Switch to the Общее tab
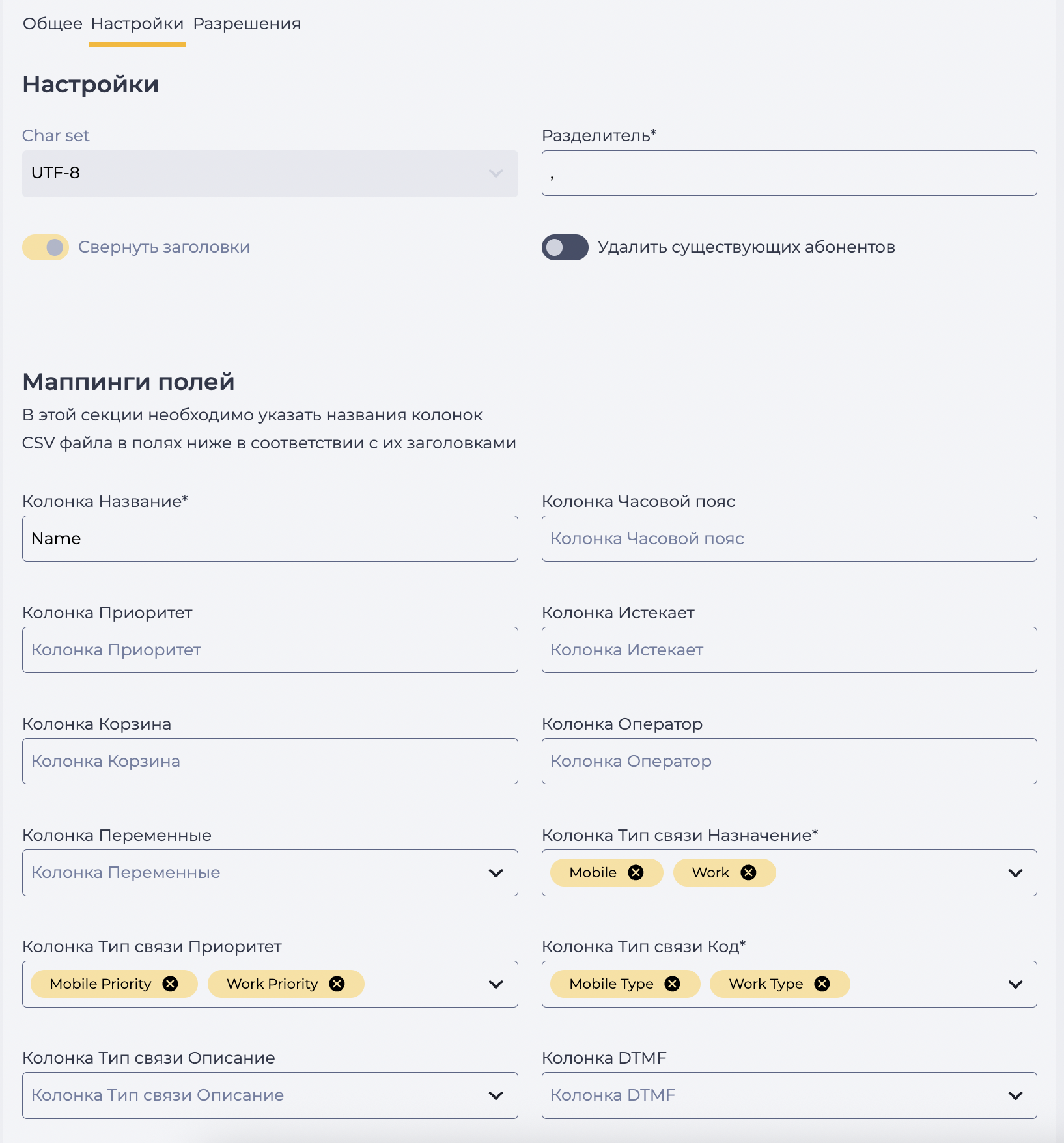 (x=53, y=24)
